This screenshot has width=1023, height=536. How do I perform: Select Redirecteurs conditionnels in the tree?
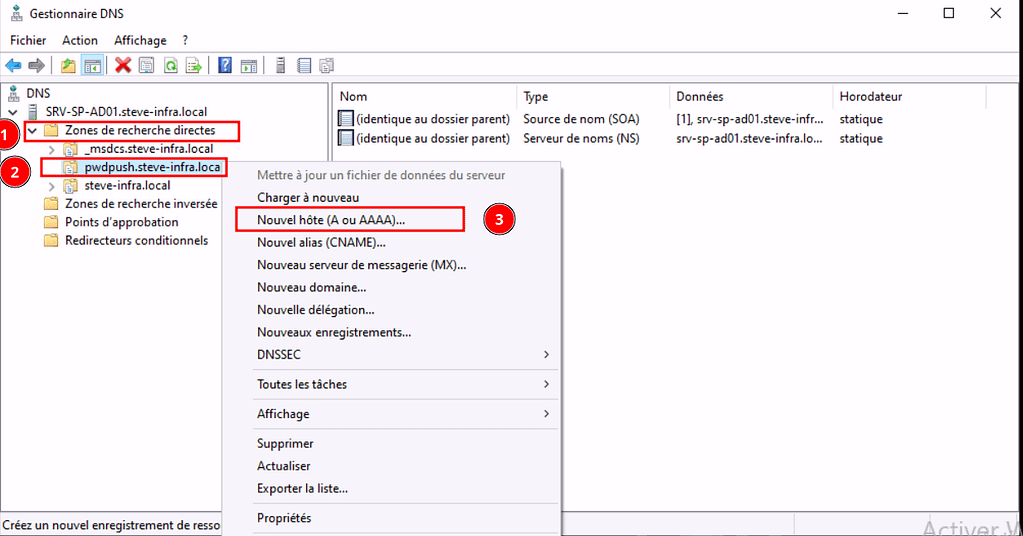pos(136,240)
